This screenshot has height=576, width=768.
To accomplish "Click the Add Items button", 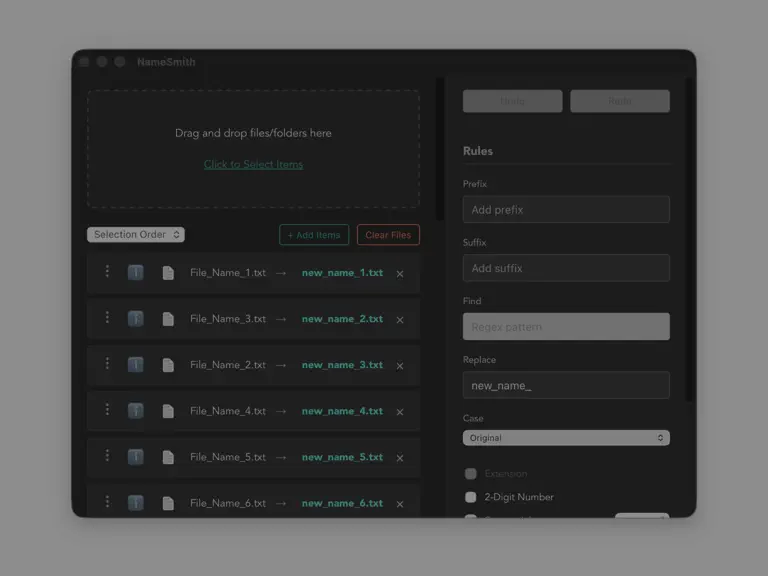I will pyautogui.click(x=314, y=235).
